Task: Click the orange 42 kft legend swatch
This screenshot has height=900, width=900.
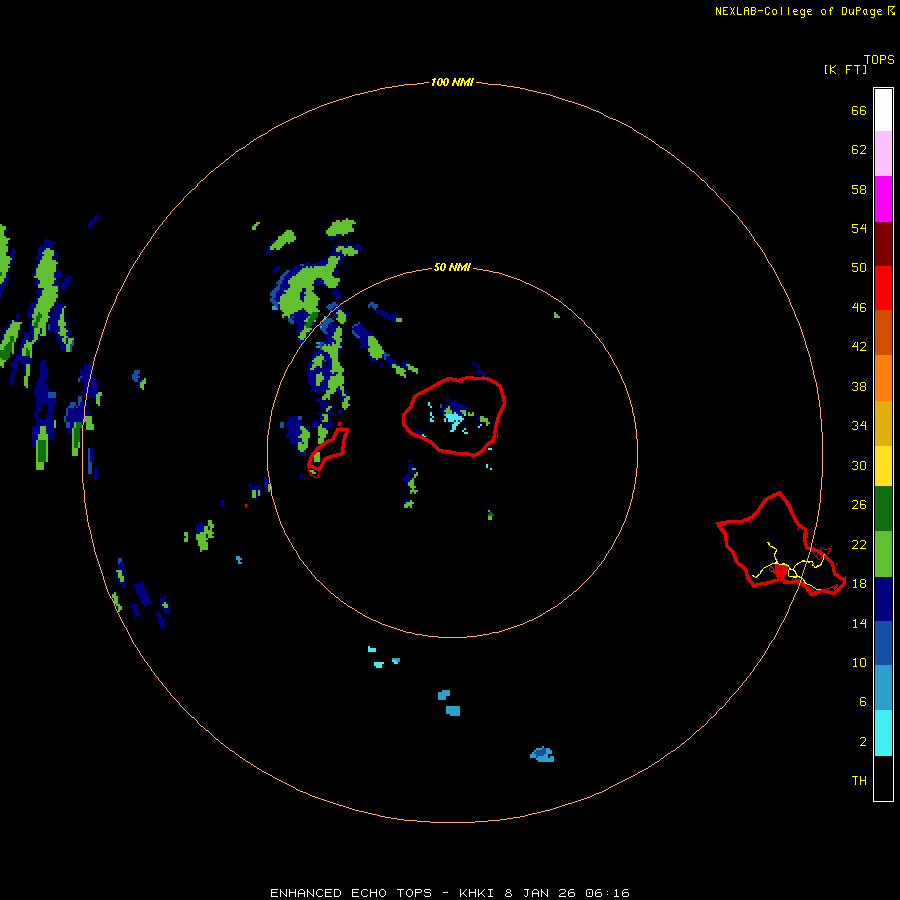Action: pyautogui.click(x=883, y=378)
